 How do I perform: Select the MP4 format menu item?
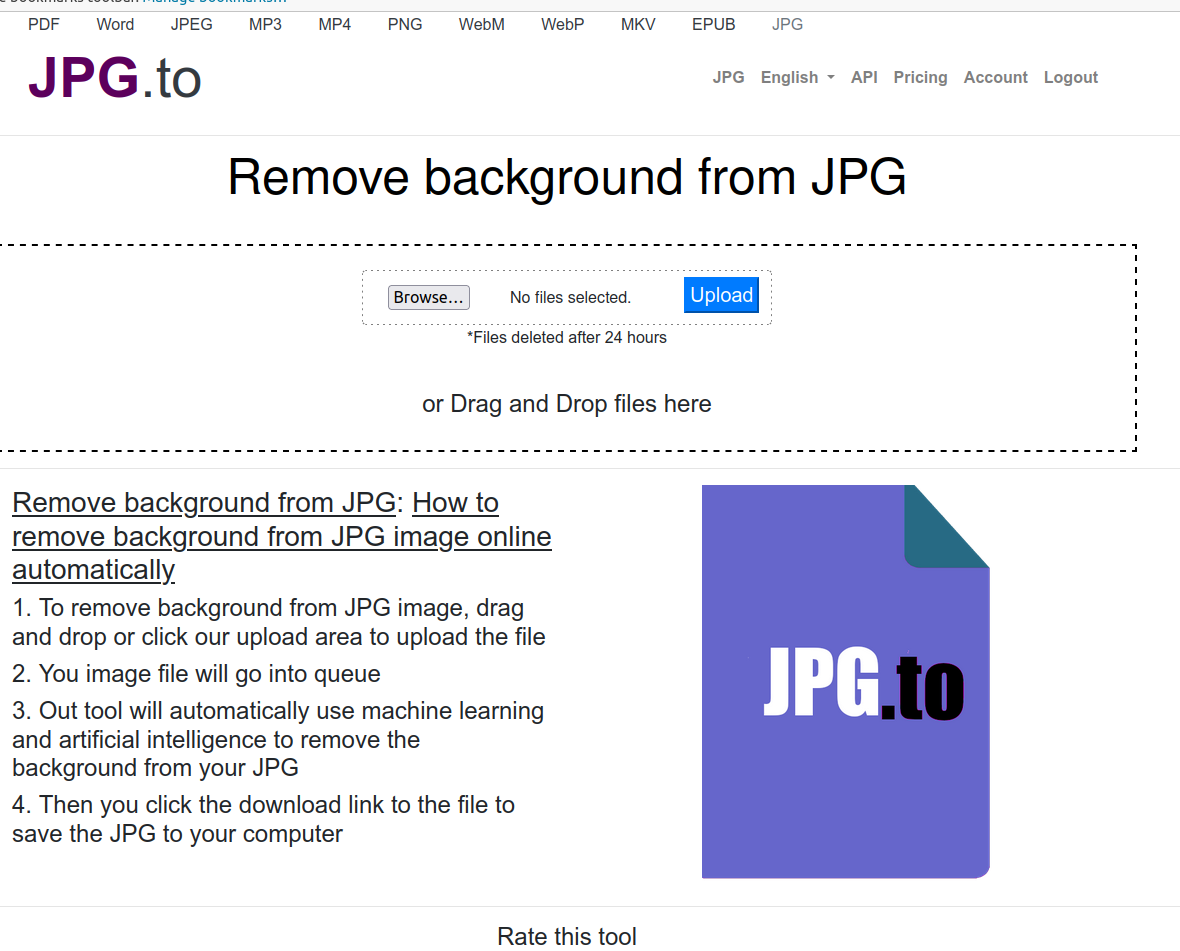coord(334,24)
